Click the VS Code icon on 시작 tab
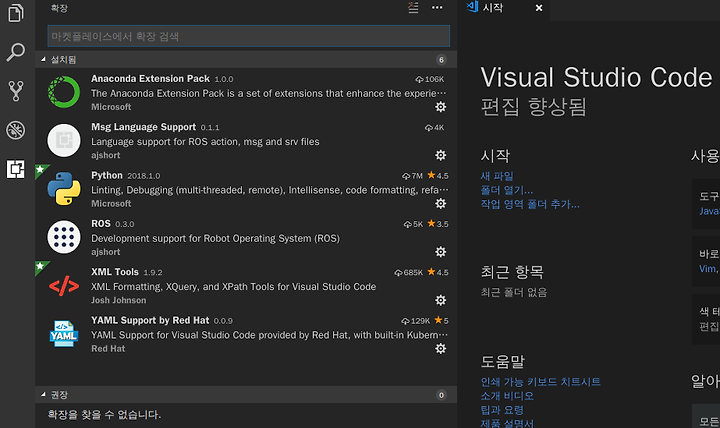720x428 pixels. [472, 7]
